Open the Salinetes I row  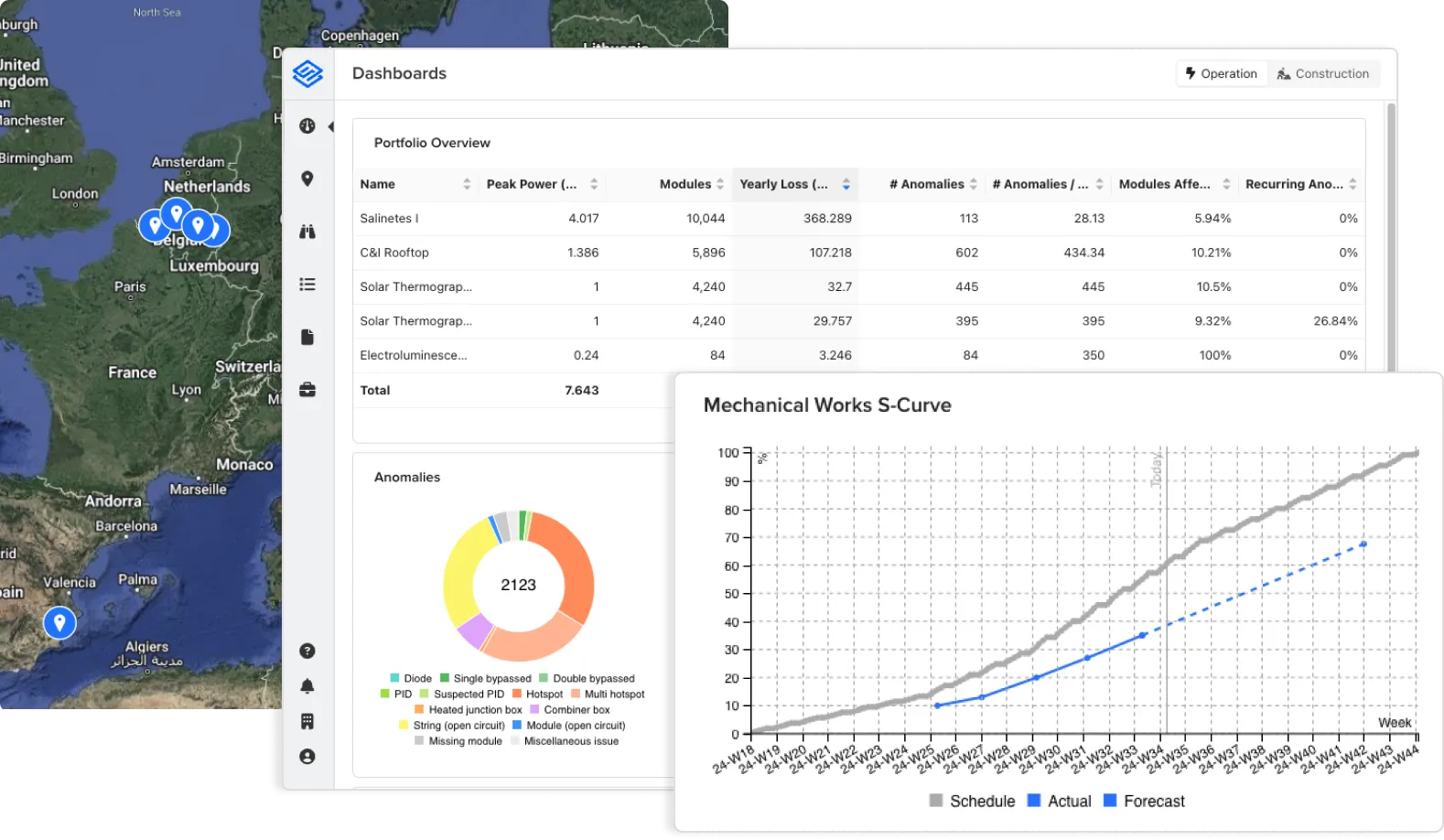(x=858, y=219)
